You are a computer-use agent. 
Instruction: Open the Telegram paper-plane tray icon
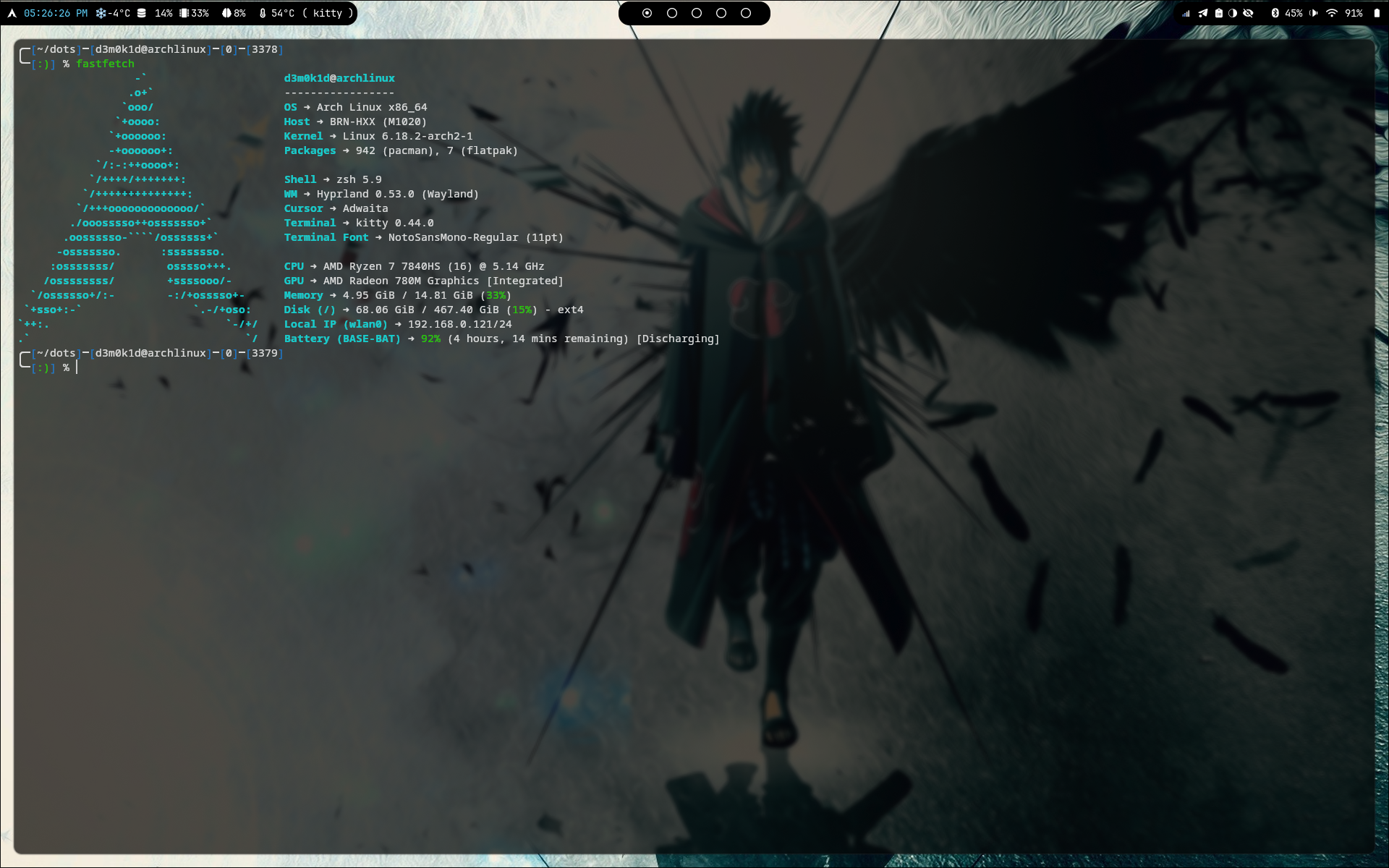coord(1202,12)
